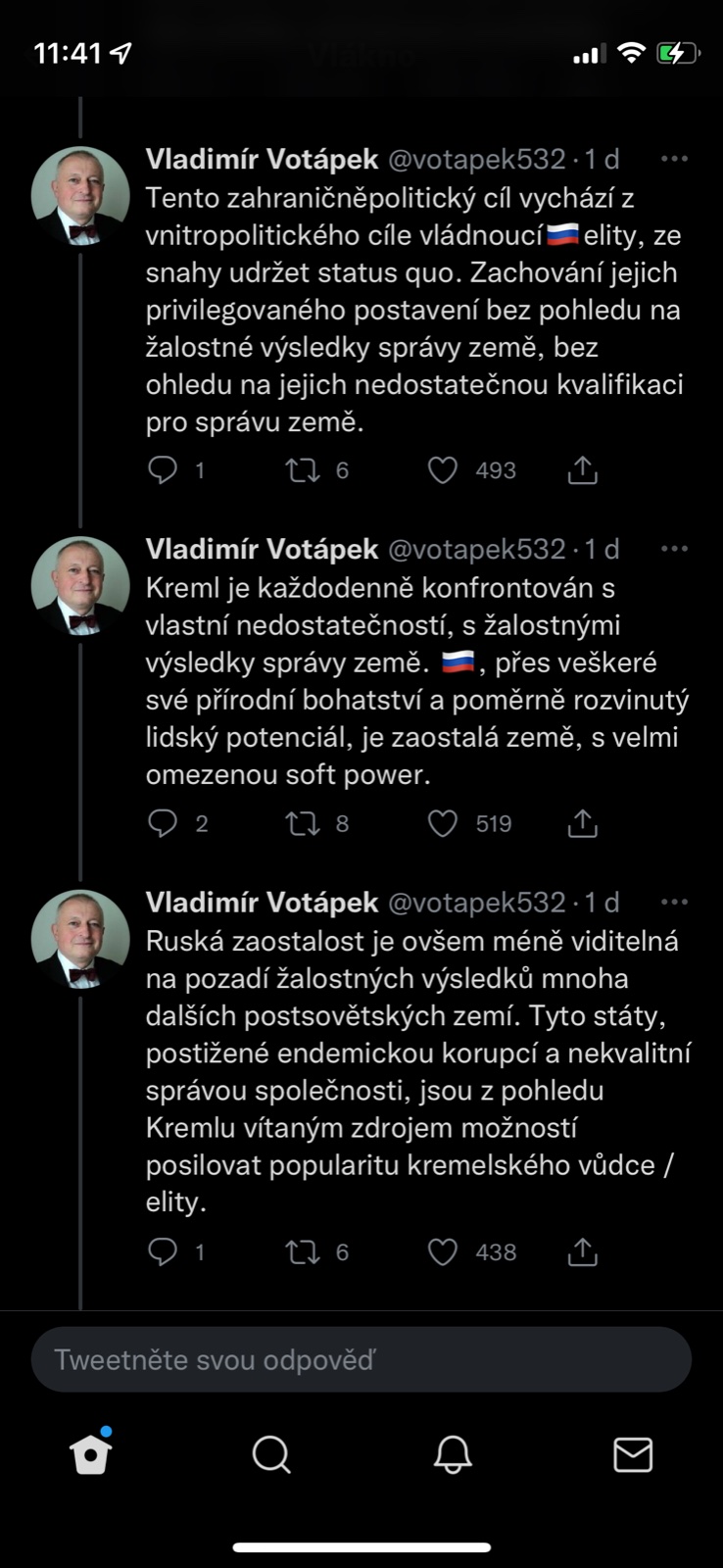This screenshot has width=723, height=1568.
Task: Switch to the Search tab
Action: tap(271, 1454)
